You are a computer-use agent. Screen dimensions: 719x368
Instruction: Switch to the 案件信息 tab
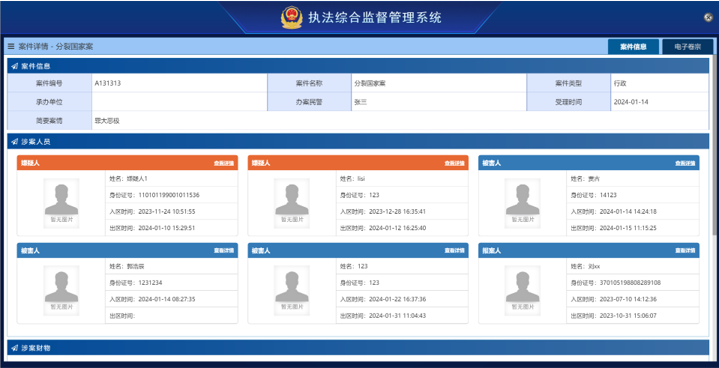click(633, 47)
